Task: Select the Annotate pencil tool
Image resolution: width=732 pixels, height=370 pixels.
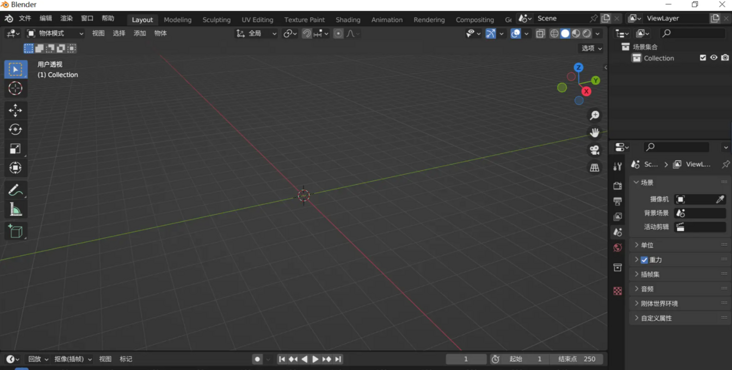Action: tap(15, 190)
